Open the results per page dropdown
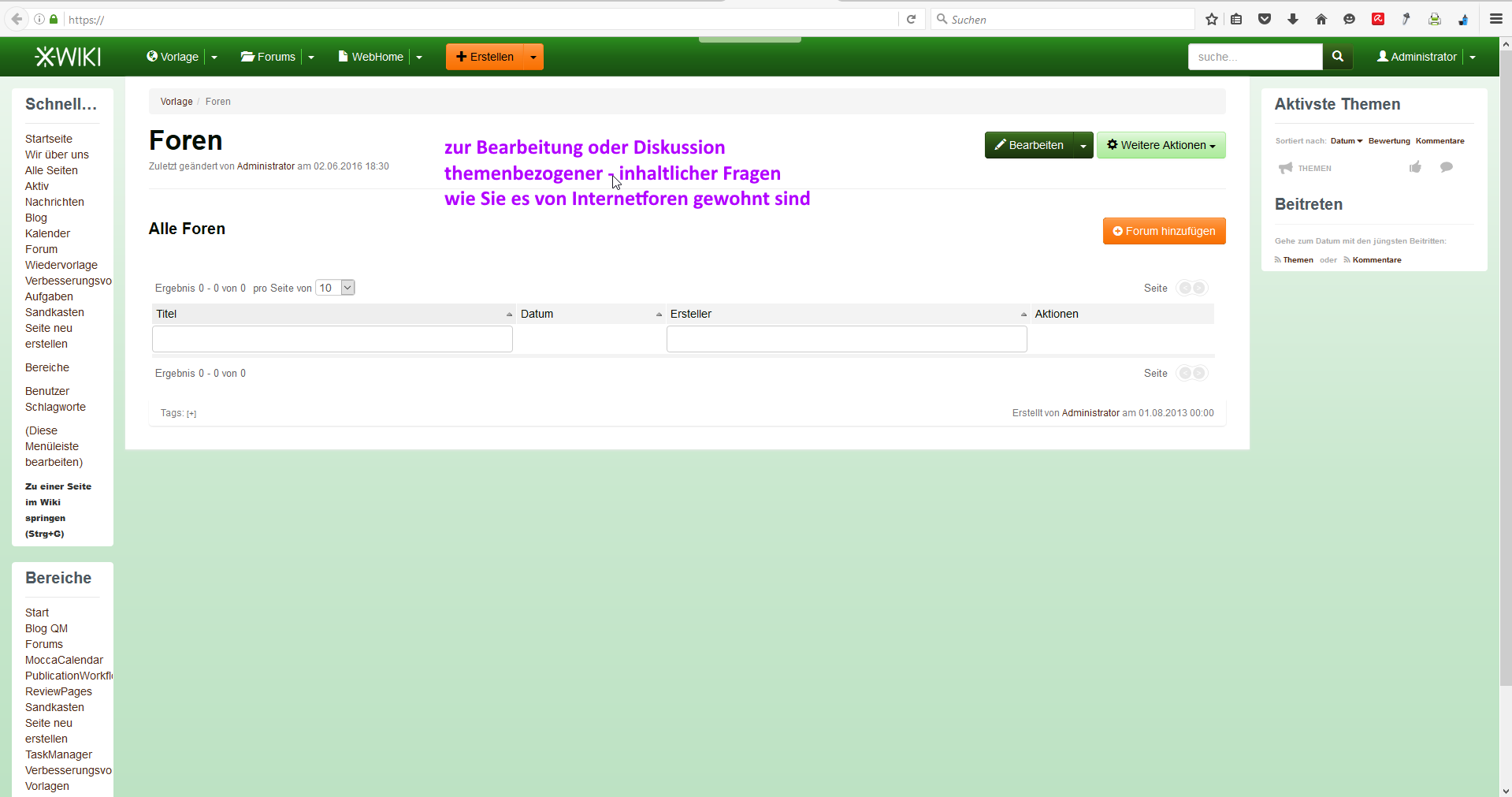Screen dimensions: 1512x797 tap(336, 288)
